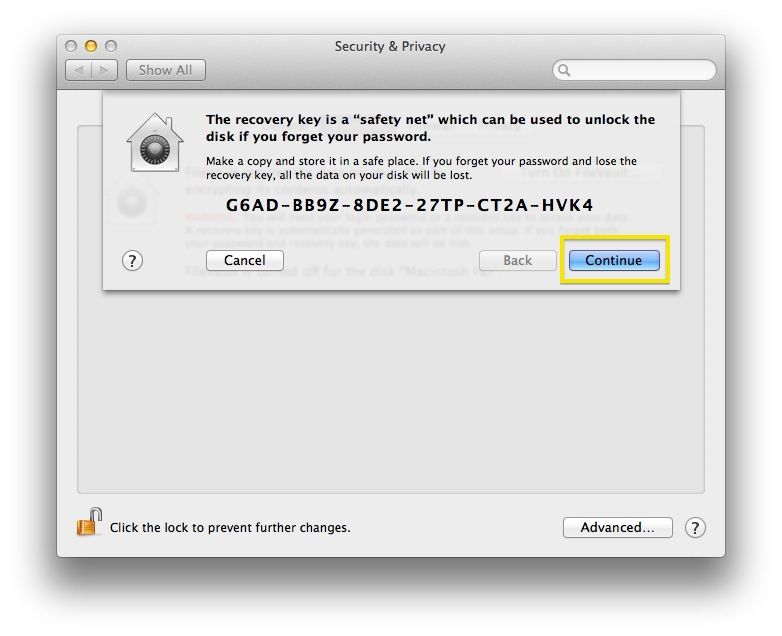Open help from the recovery key dialog
This screenshot has width=782, height=636.
coord(132,260)
